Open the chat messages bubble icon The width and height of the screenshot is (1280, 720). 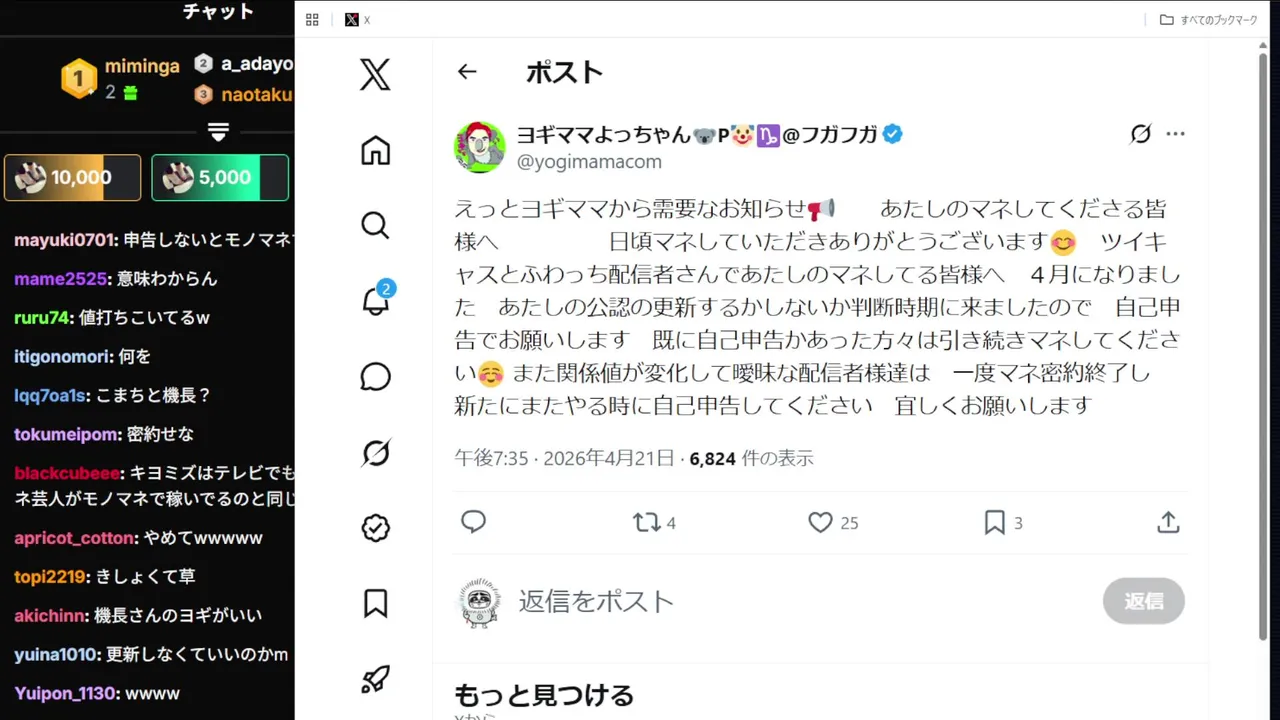pyautogui.click(x=375, y=377)
